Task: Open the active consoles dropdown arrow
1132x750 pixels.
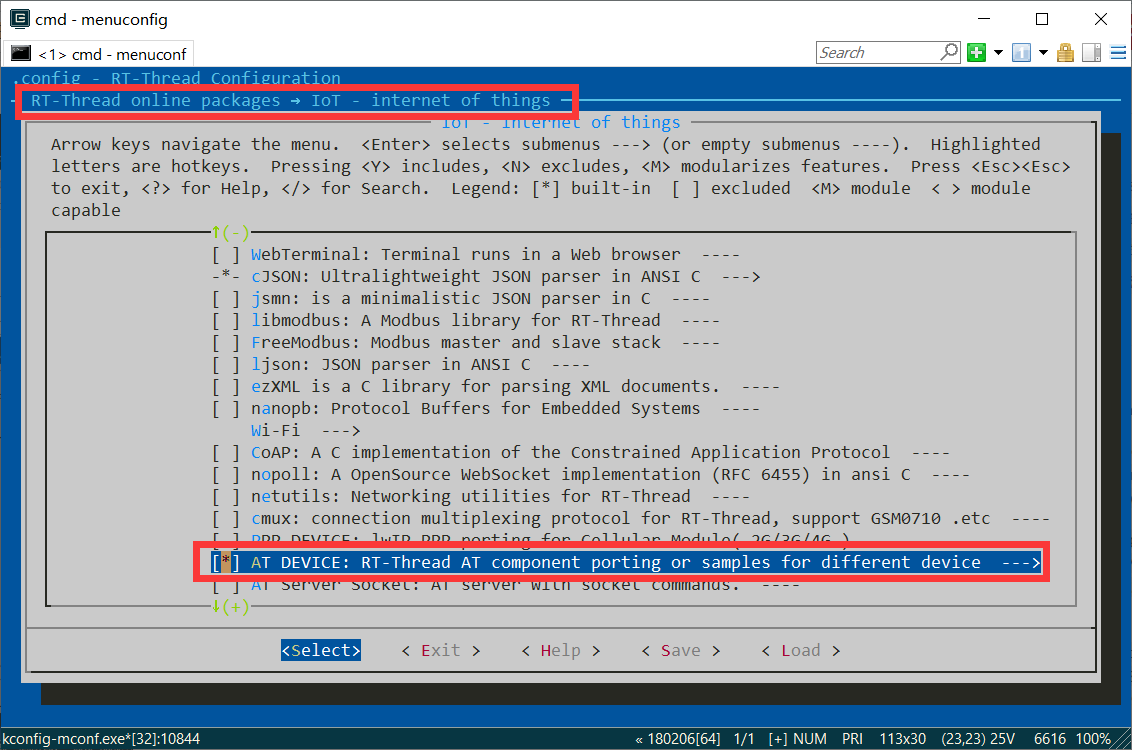Action: click(x=1044, y=52)
